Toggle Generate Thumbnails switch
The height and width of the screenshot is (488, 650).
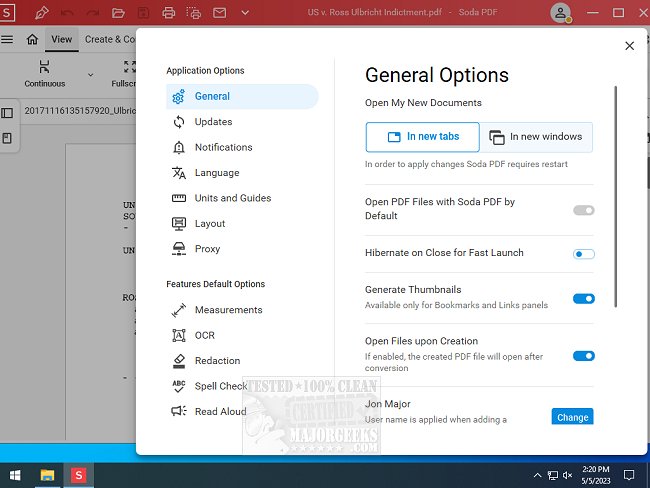coord(584,299)
